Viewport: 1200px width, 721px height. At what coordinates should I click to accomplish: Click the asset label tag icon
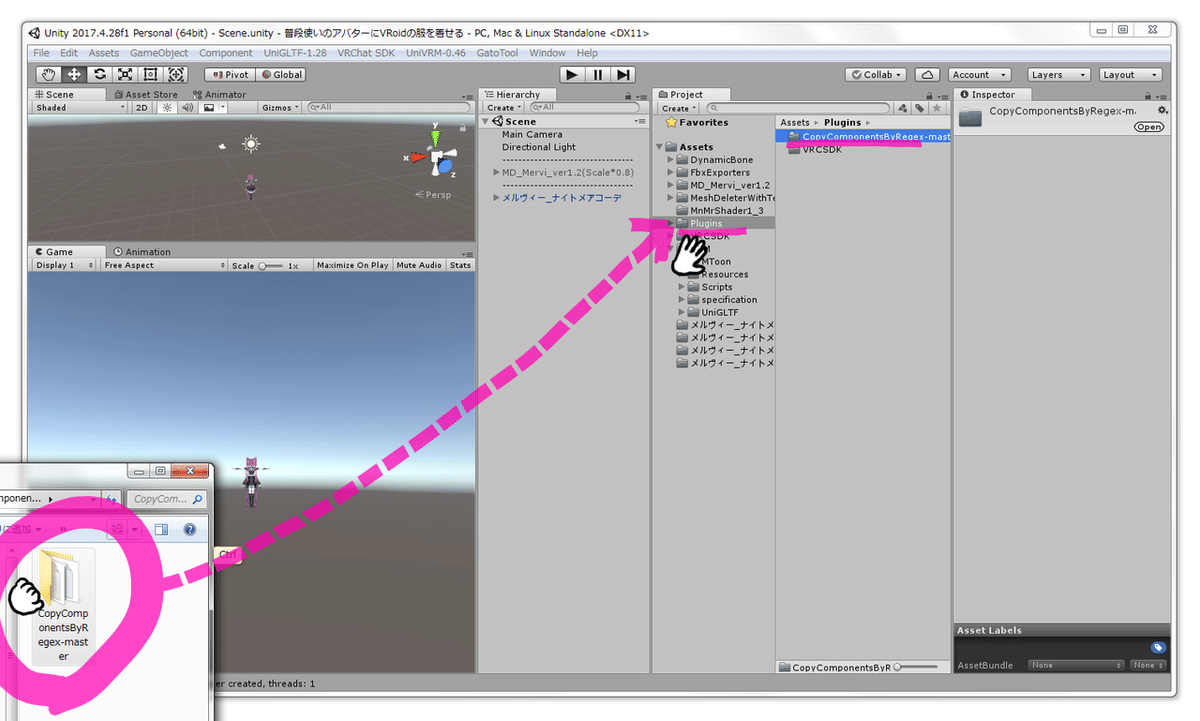1158,647
